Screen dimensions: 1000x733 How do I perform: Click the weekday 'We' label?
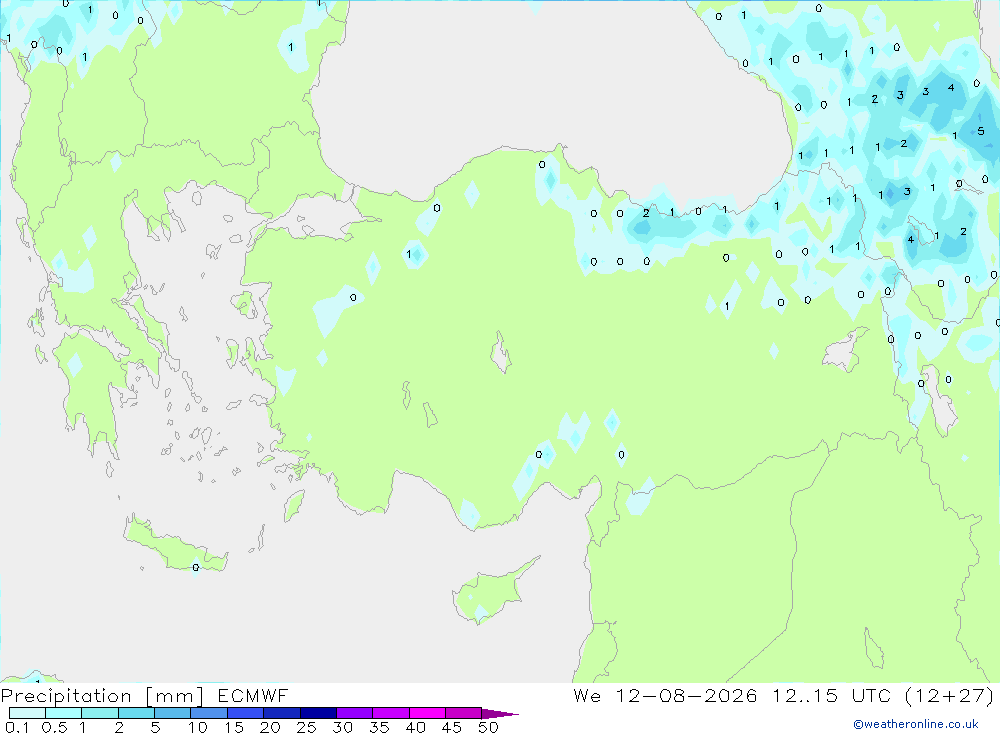point(587,695)
